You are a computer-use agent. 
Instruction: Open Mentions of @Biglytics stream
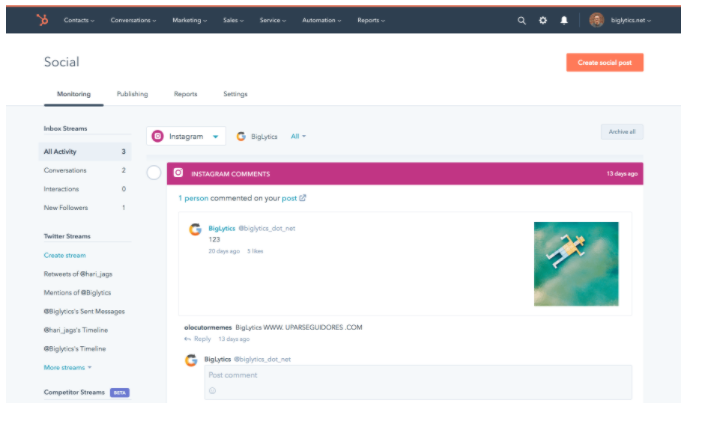point(77,293)
